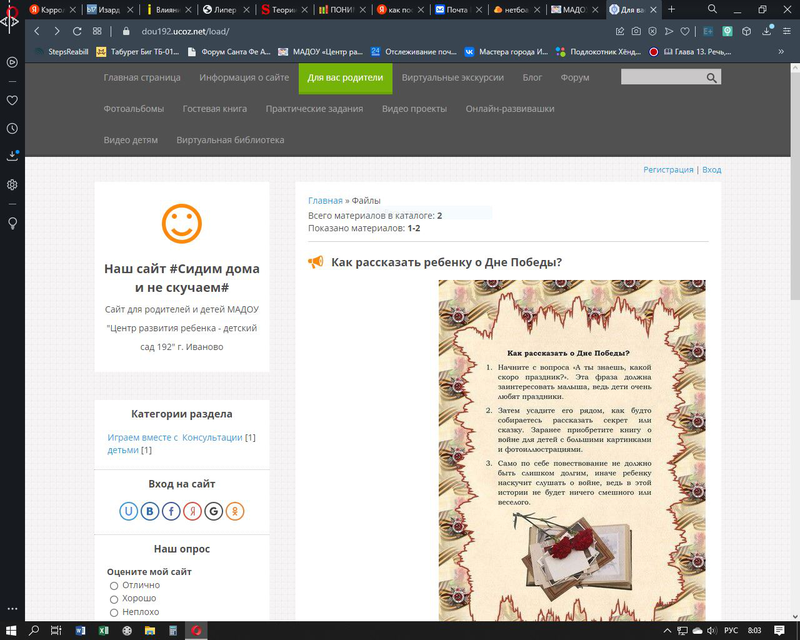Click the 'Регистрация' link
The height and width of the screenshot is (640, 800).
pyautogui.click(x=668, y=170)
